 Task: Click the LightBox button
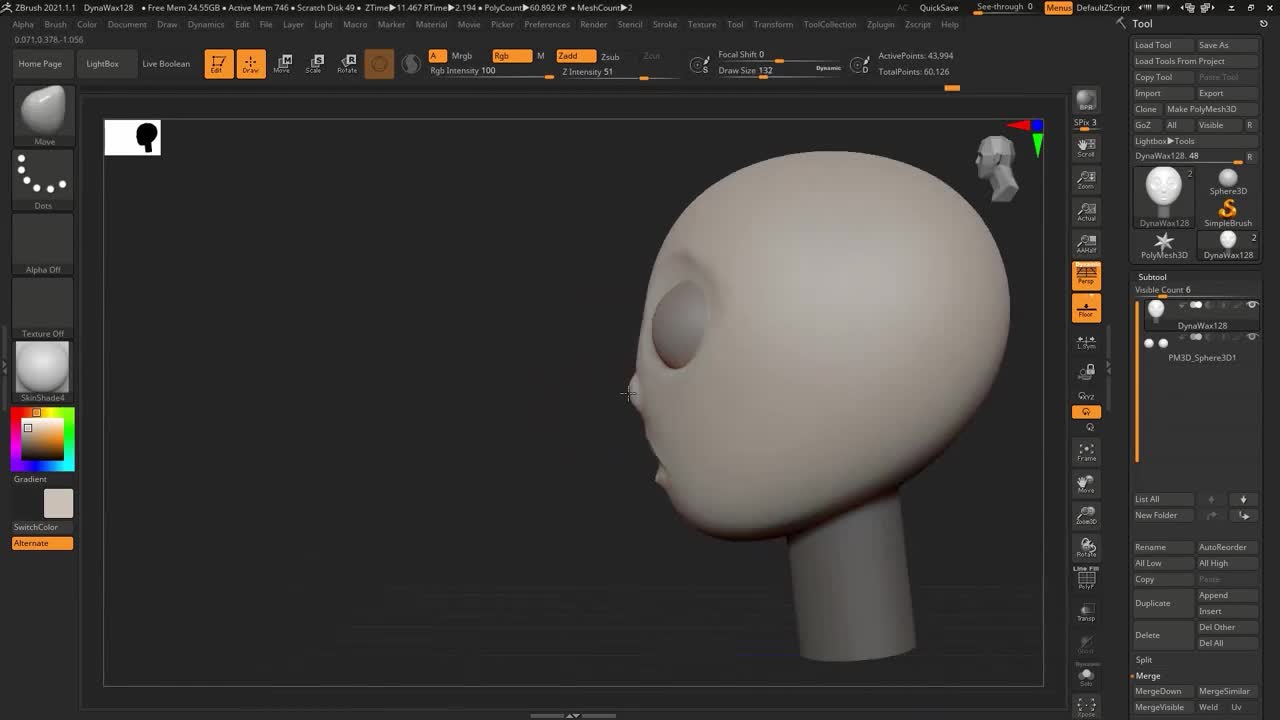pos(102,64)
